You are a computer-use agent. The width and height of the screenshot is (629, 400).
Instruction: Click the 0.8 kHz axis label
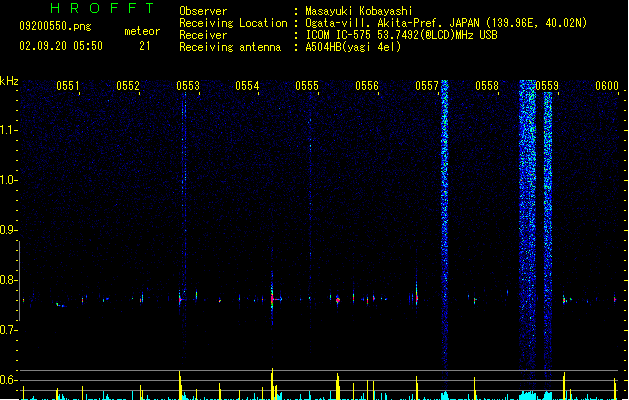point(8,280)
